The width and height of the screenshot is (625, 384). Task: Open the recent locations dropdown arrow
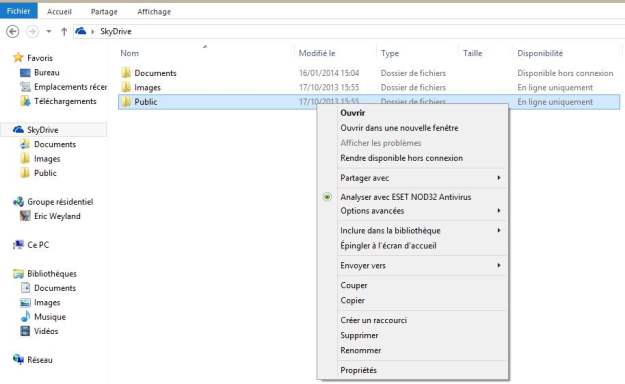click(49, 31)
